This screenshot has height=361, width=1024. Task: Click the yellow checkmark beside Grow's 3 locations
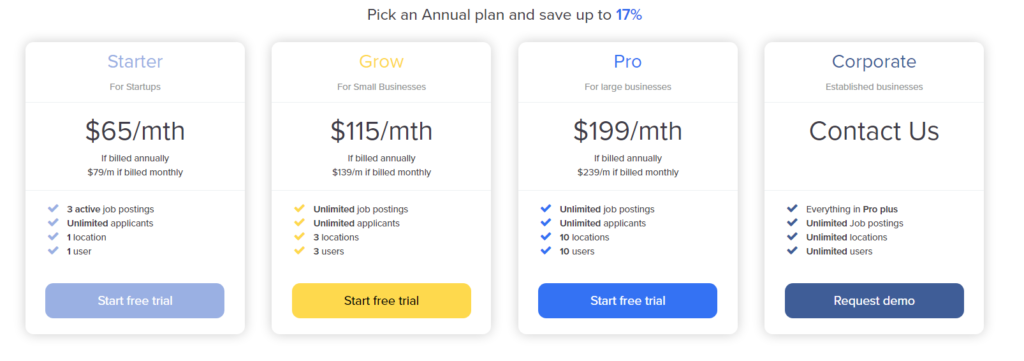tap(300, 236)
